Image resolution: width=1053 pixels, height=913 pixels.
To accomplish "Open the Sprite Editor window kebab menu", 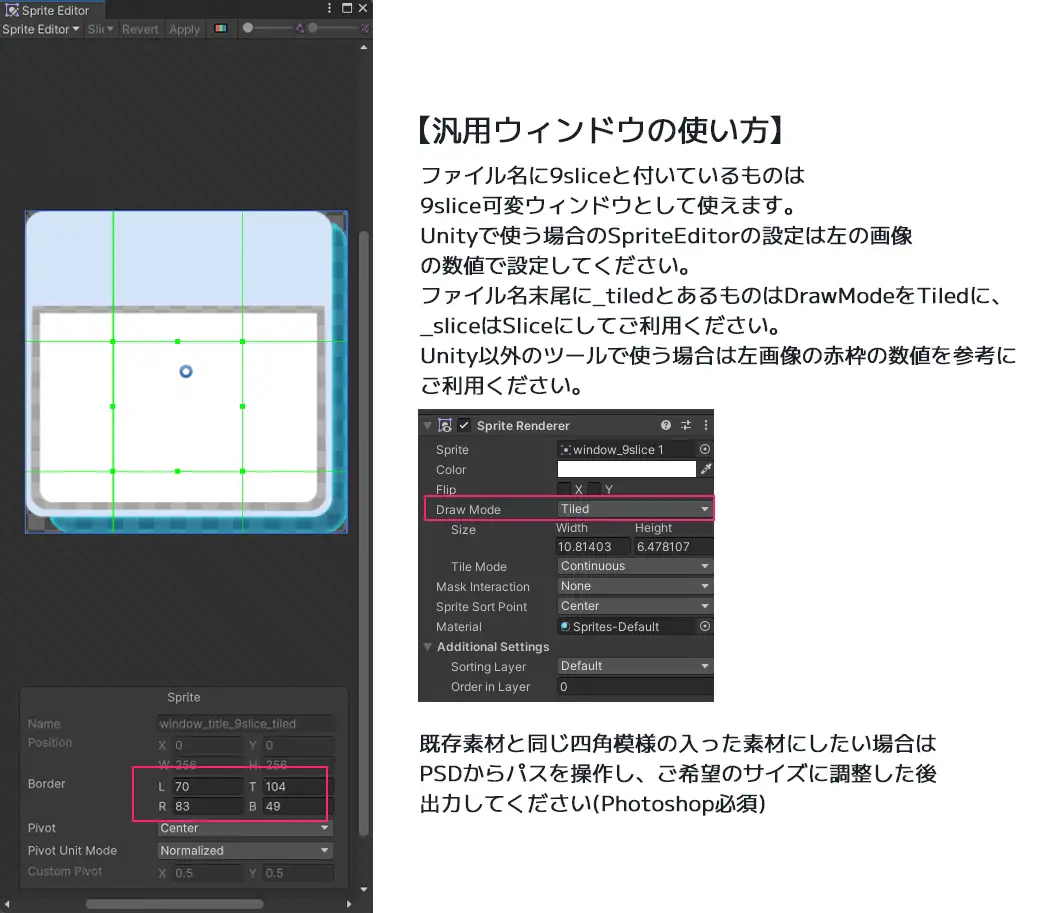I will pyautogui.click(x=329, y=8).
